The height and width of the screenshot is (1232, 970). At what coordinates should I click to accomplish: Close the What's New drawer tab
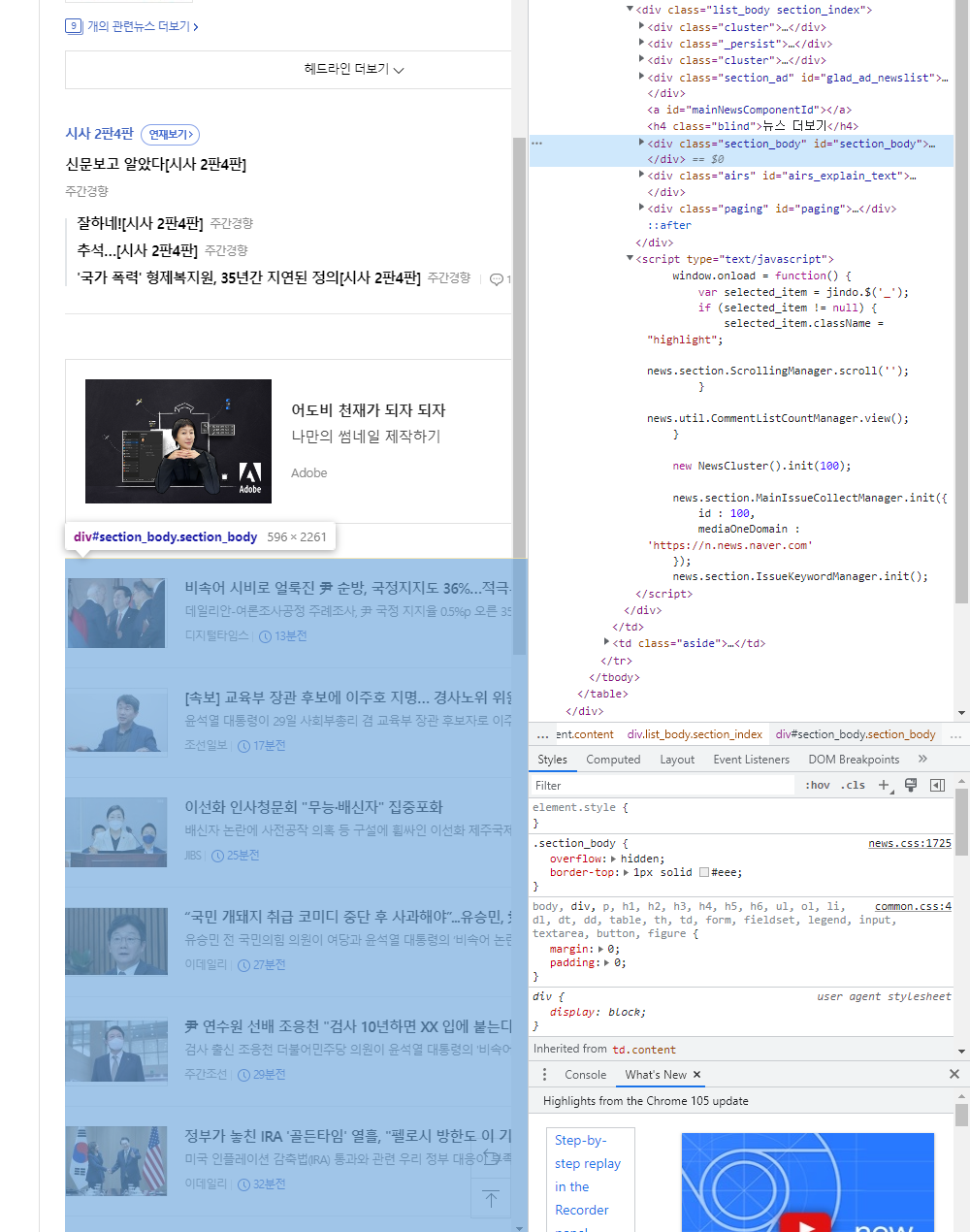(x=696, y=1075)
